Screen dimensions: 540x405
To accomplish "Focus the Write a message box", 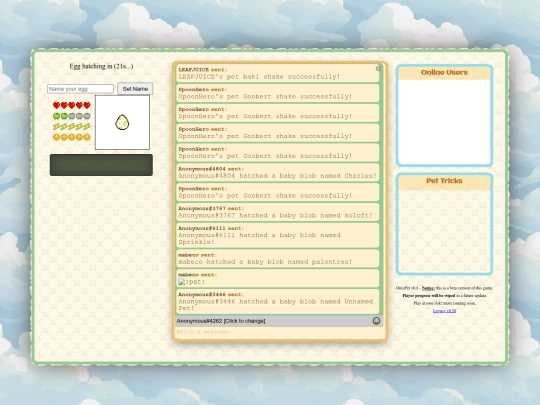I will (x=279, y=332).
